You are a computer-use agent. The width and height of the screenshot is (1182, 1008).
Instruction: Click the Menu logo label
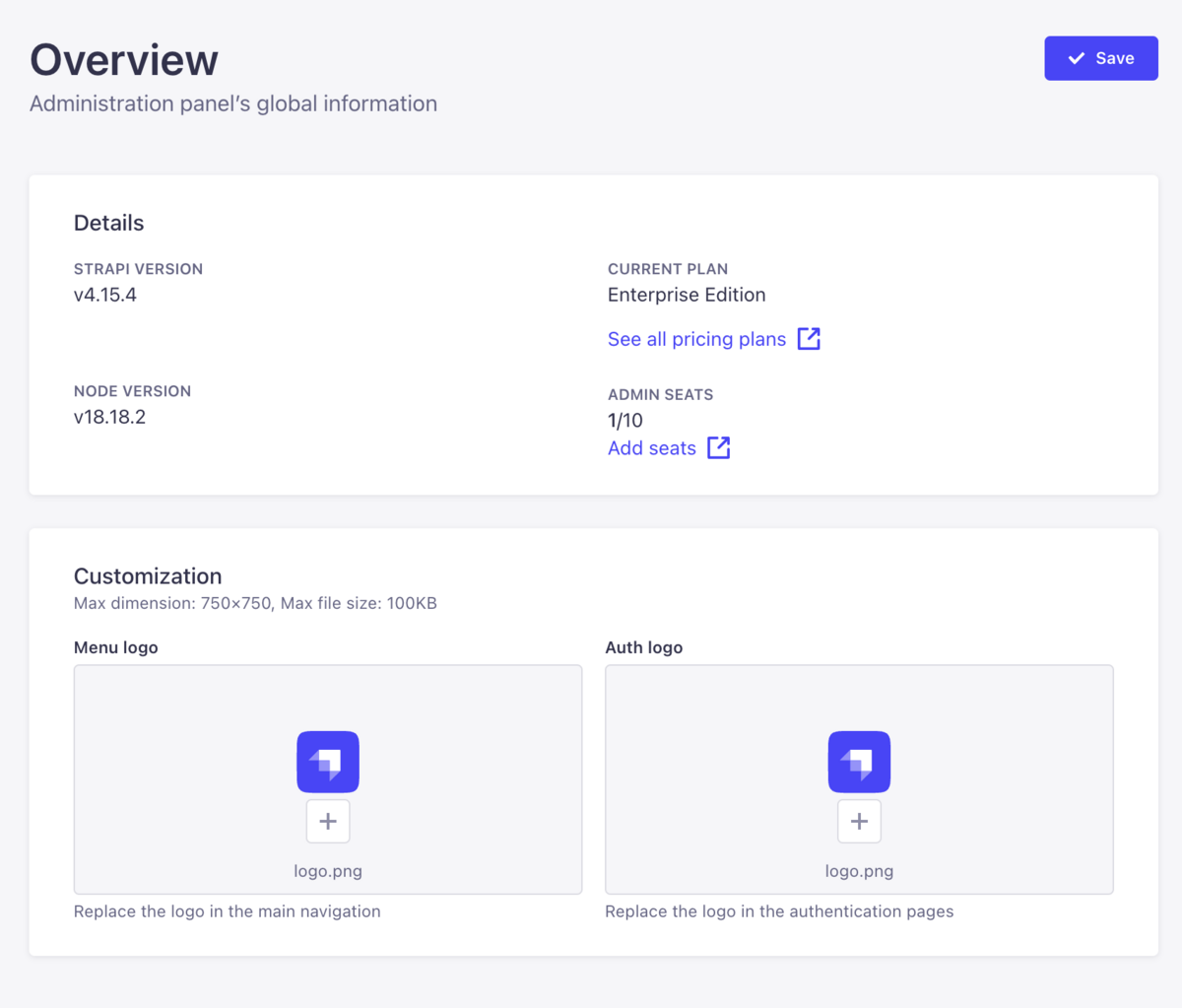116,647
